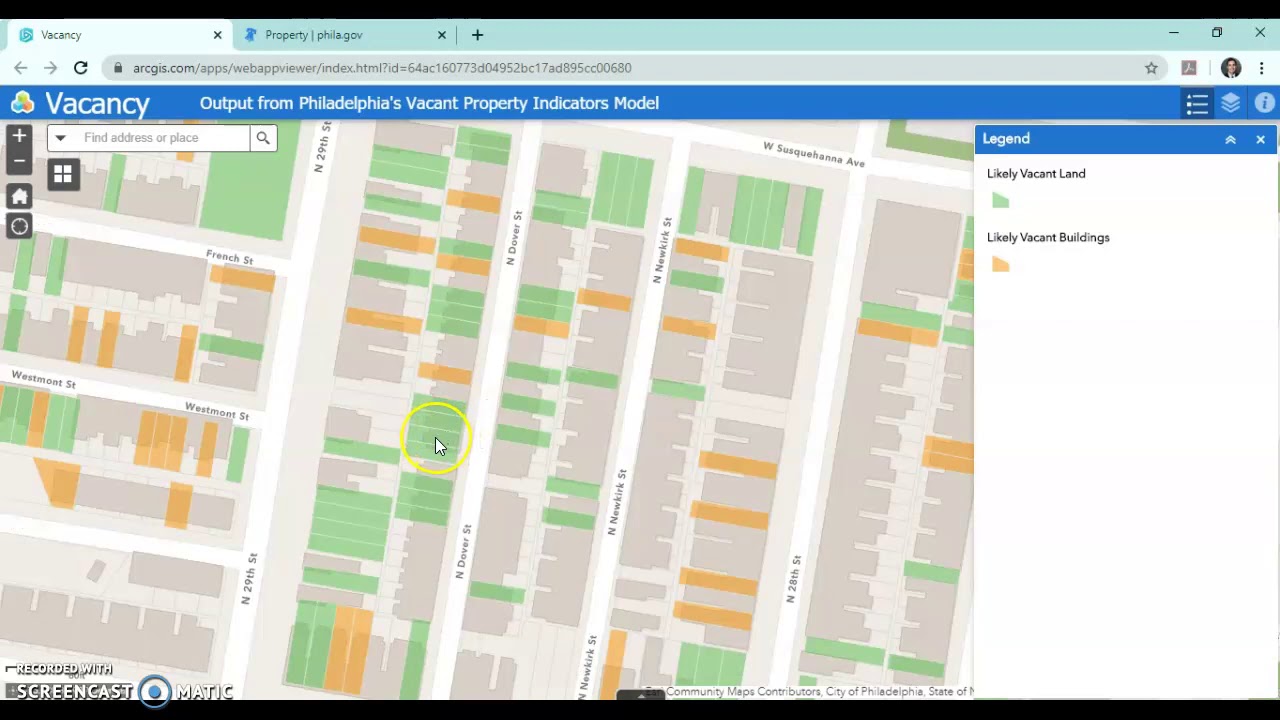Open a new browser tab

click(x=477, y=35)
